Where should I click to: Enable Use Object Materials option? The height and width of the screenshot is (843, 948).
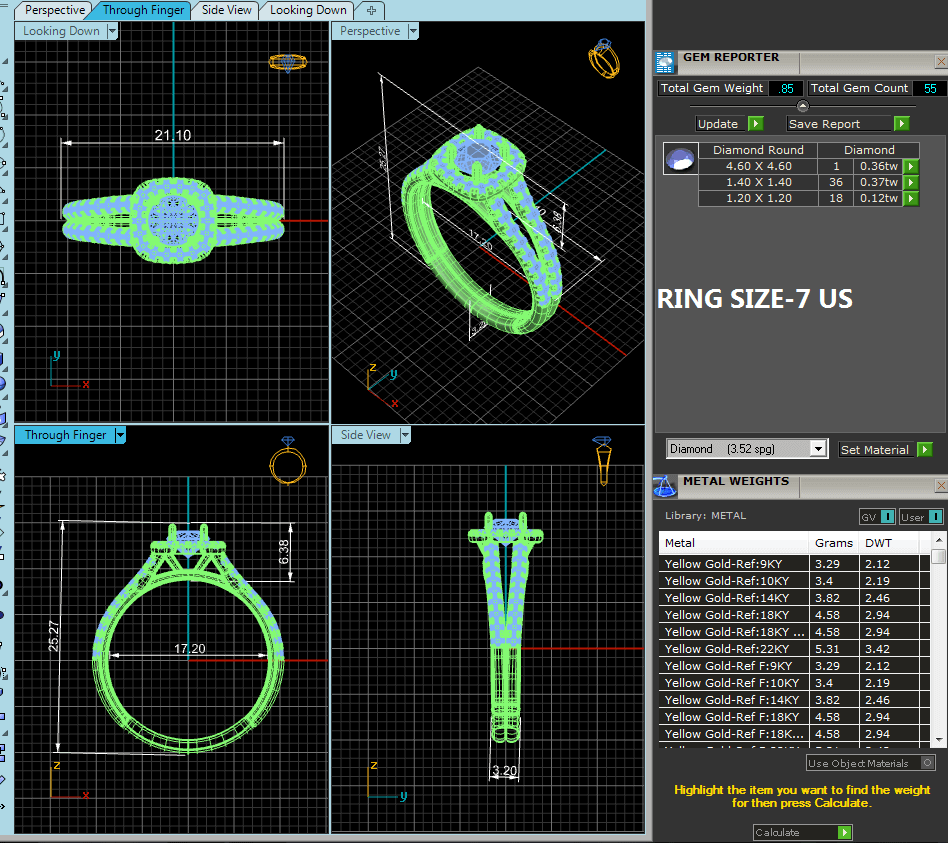click(x=927, y=763)
